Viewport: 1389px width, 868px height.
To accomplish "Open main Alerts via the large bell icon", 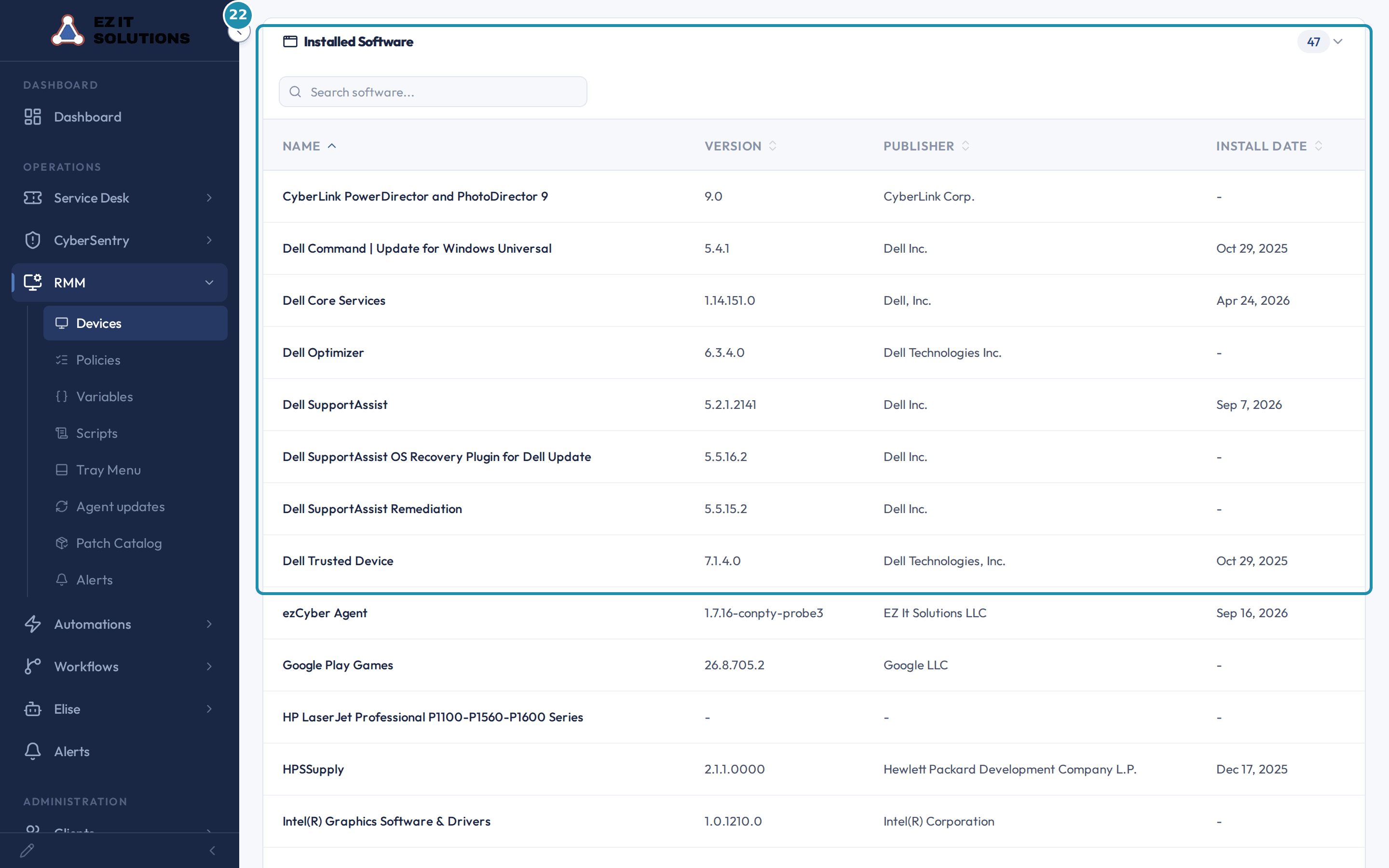I will (33, 751).
